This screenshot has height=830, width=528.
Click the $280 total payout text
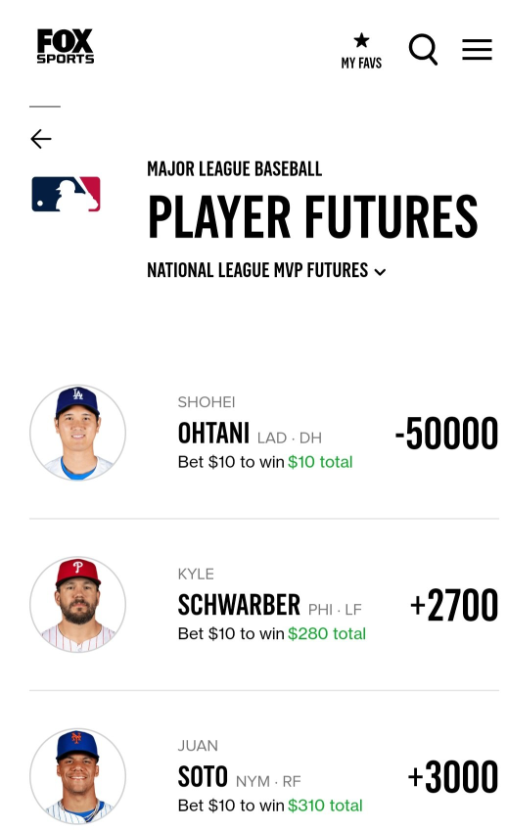327,634
